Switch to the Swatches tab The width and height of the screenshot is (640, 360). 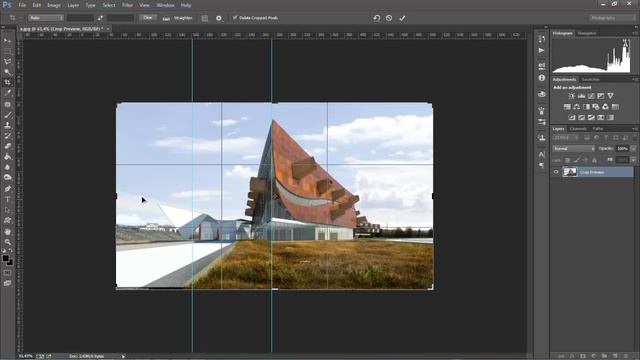tap(591, 80)
